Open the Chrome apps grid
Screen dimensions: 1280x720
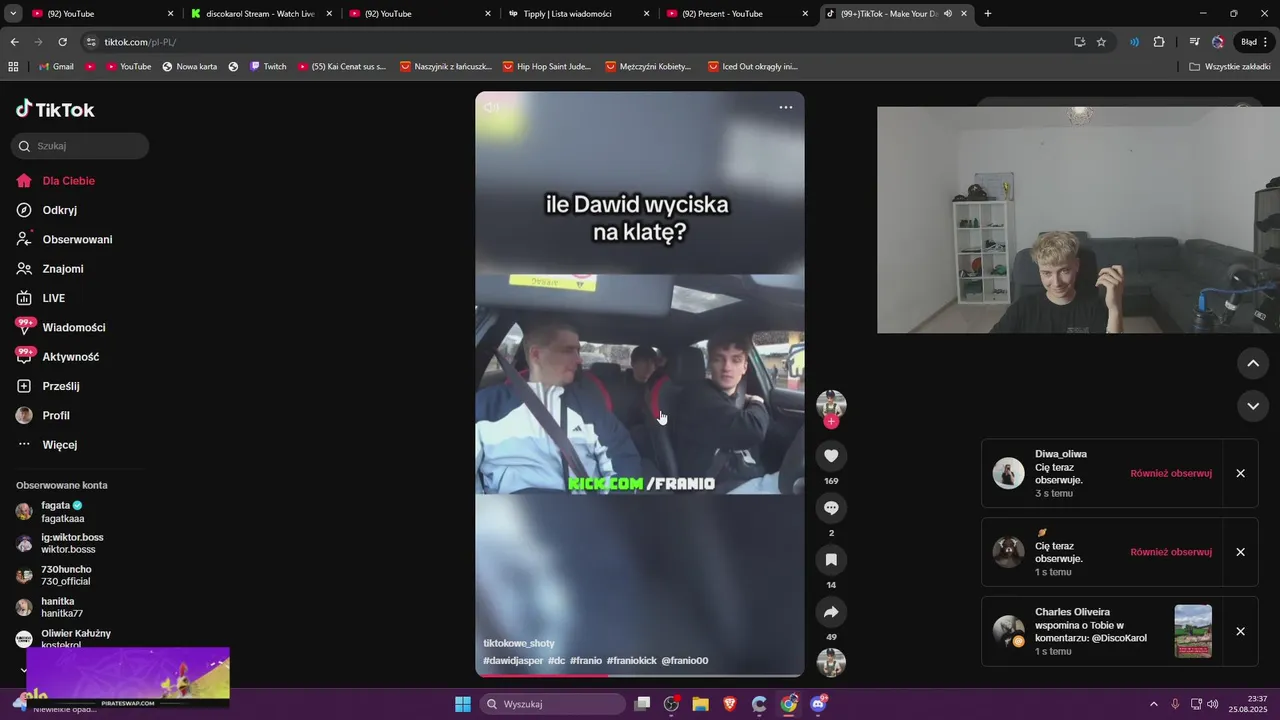click(x=13, y=67)
